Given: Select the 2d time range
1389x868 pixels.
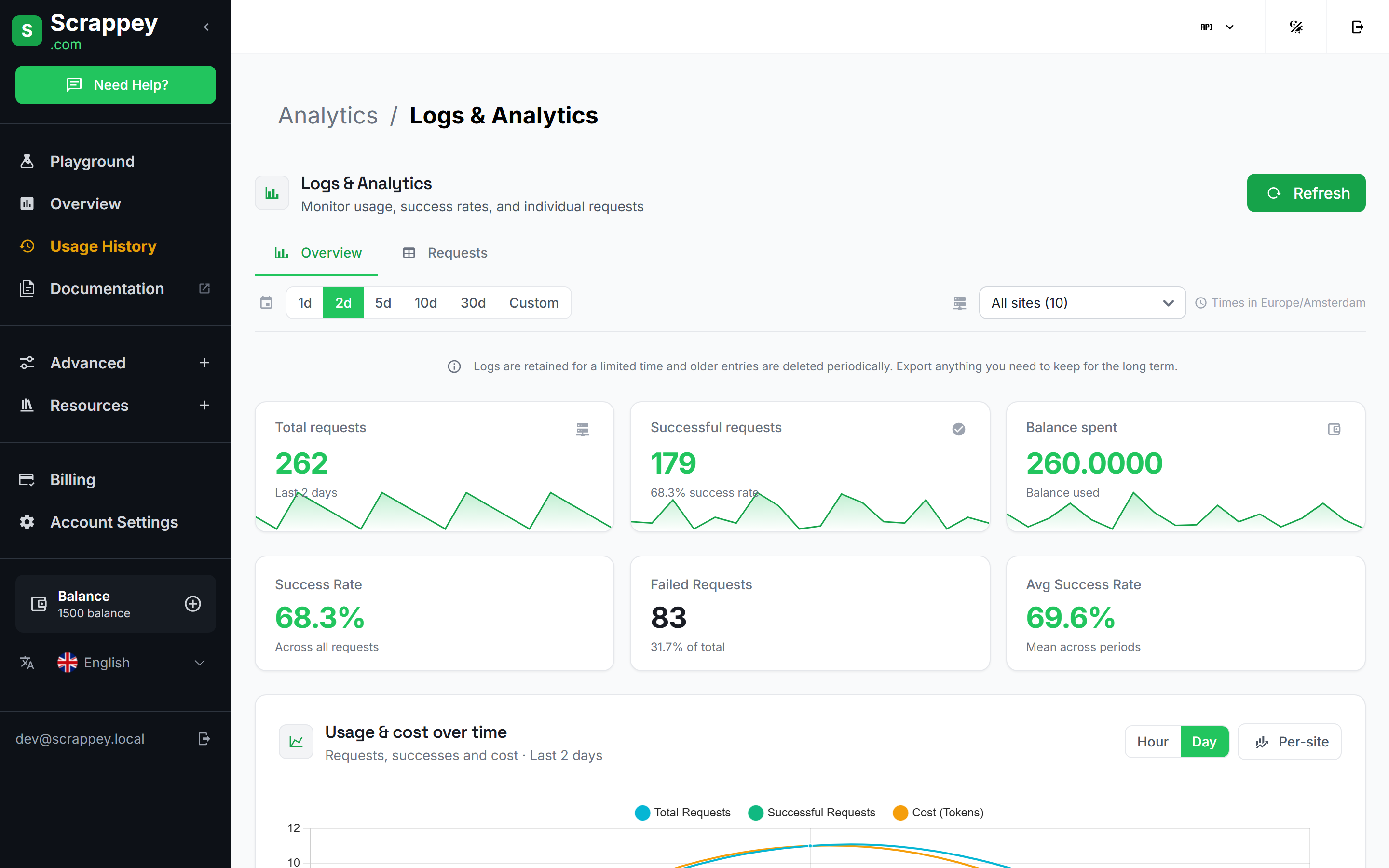Looking at the screenshot, I should pyautogui.click(x=343, y=302).
